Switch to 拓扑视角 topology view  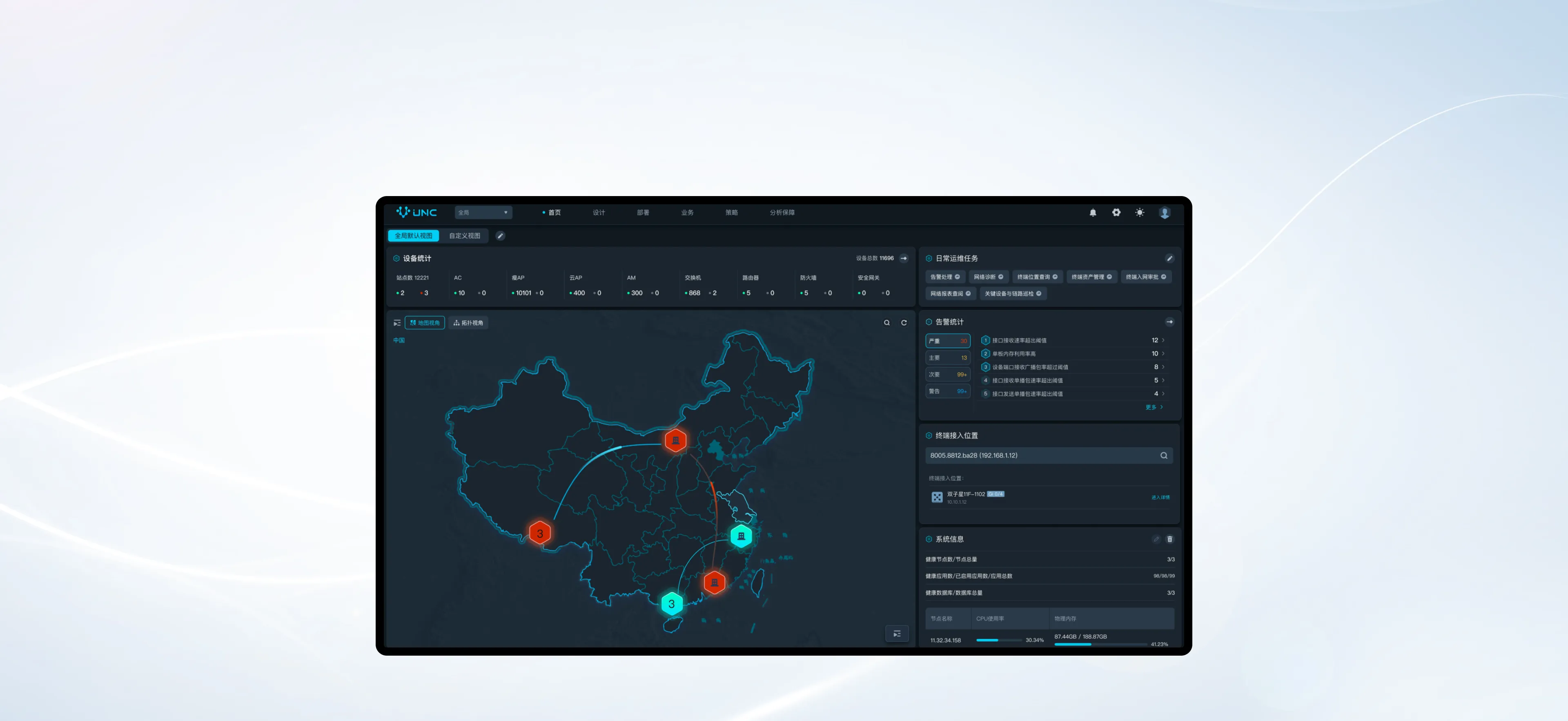click(x=468, y=323)
